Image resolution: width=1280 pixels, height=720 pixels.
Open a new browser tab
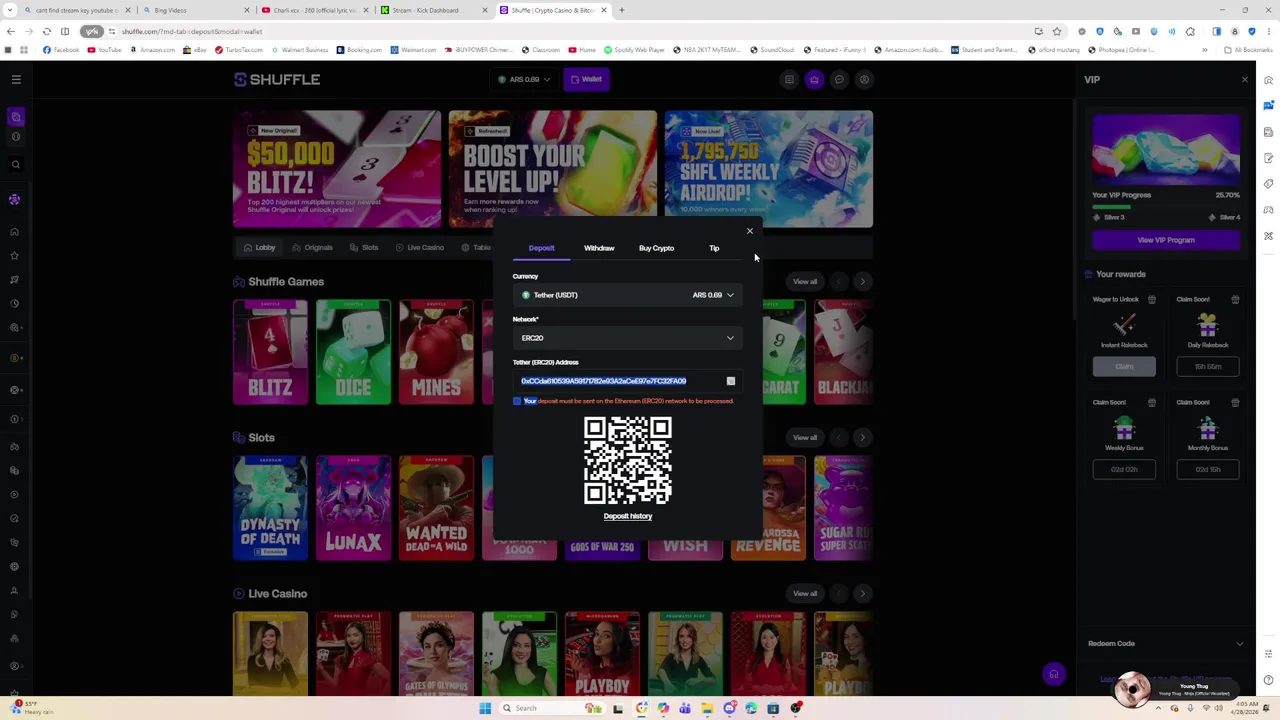point(621,10)
